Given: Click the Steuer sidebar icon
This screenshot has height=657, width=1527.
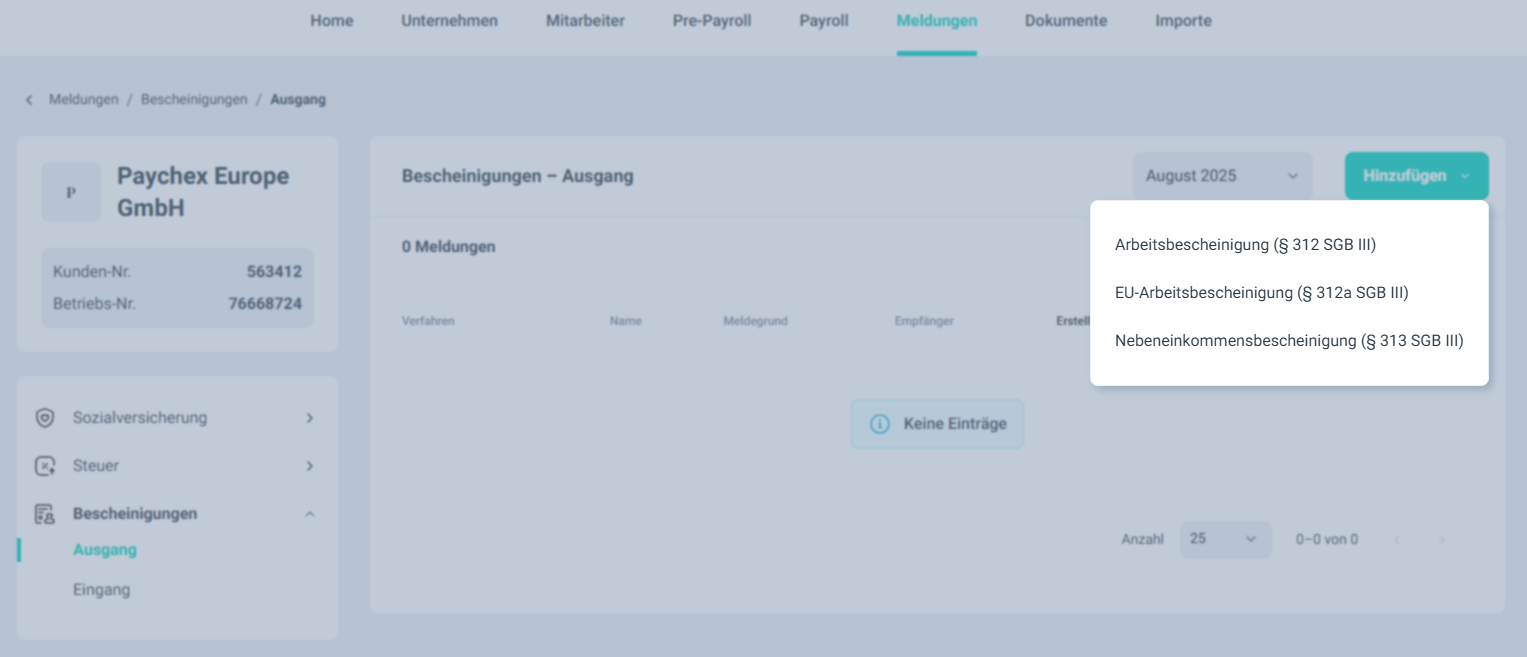Looking at the screenshot, I should (45, 466).
